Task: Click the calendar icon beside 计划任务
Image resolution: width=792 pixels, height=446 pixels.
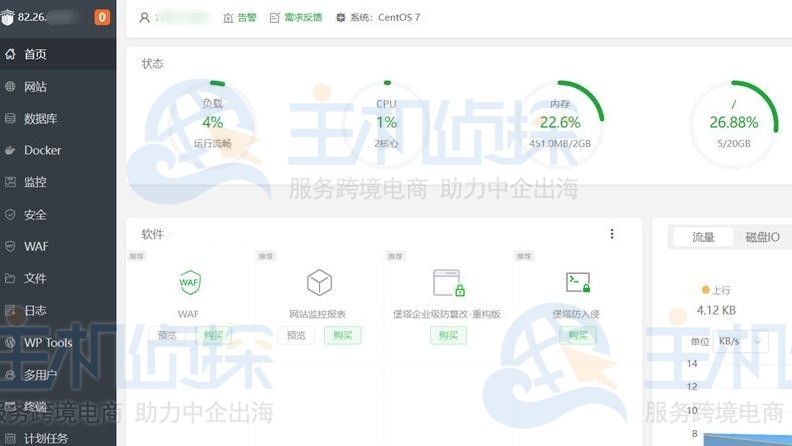Action: click(10, 438)
